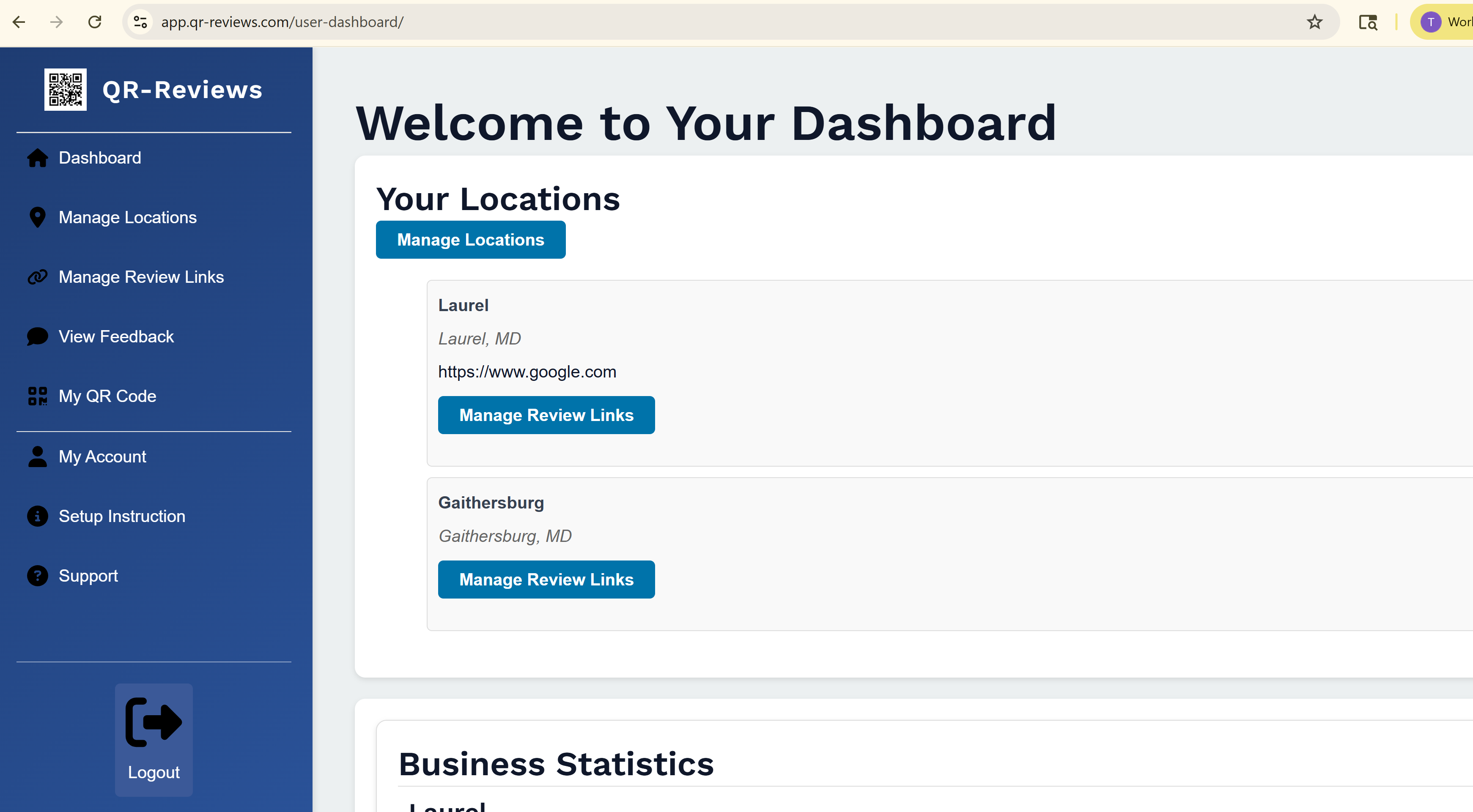The height and width of the screenshot is (812, 1473).
Task: Click the blue Manage Locations button
Action: click(470, 239)
